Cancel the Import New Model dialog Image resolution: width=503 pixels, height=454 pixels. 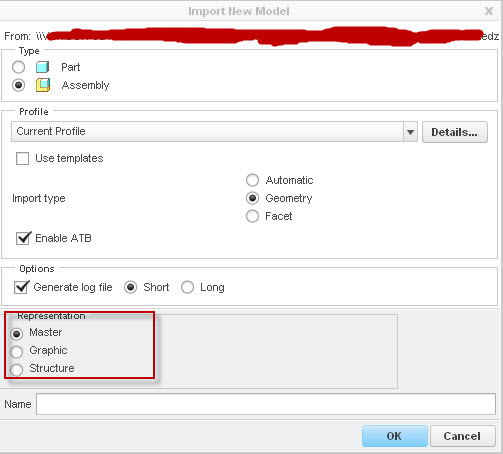tap(462, 436)
